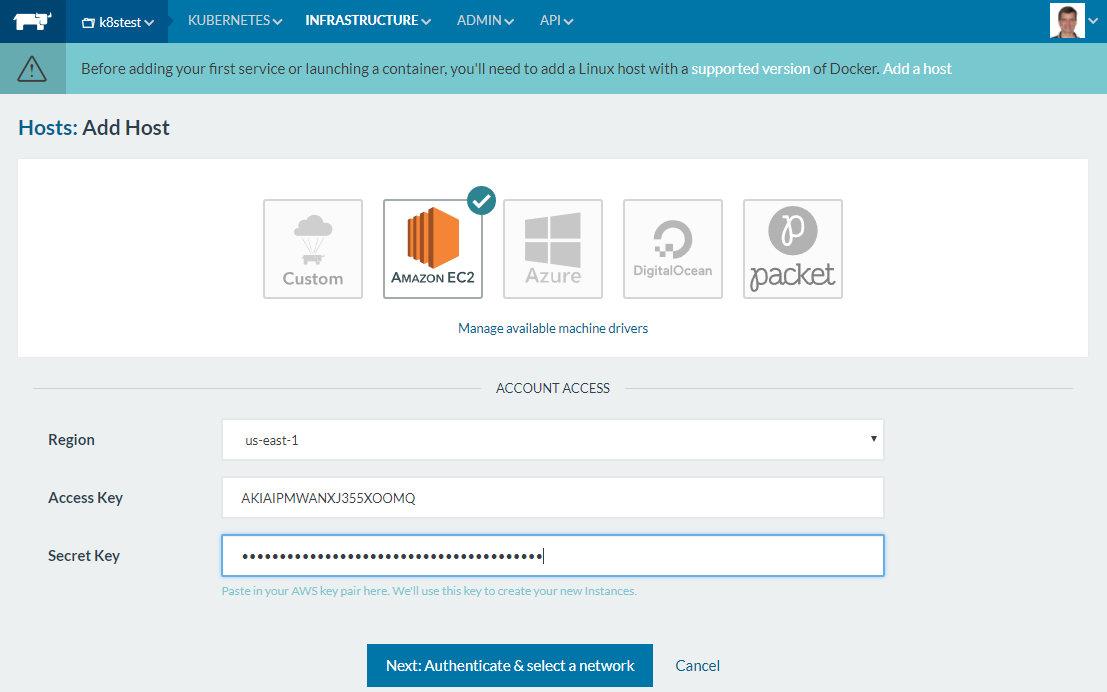
Task: Open the ADMIN menu
Action: tap(485, 20)
